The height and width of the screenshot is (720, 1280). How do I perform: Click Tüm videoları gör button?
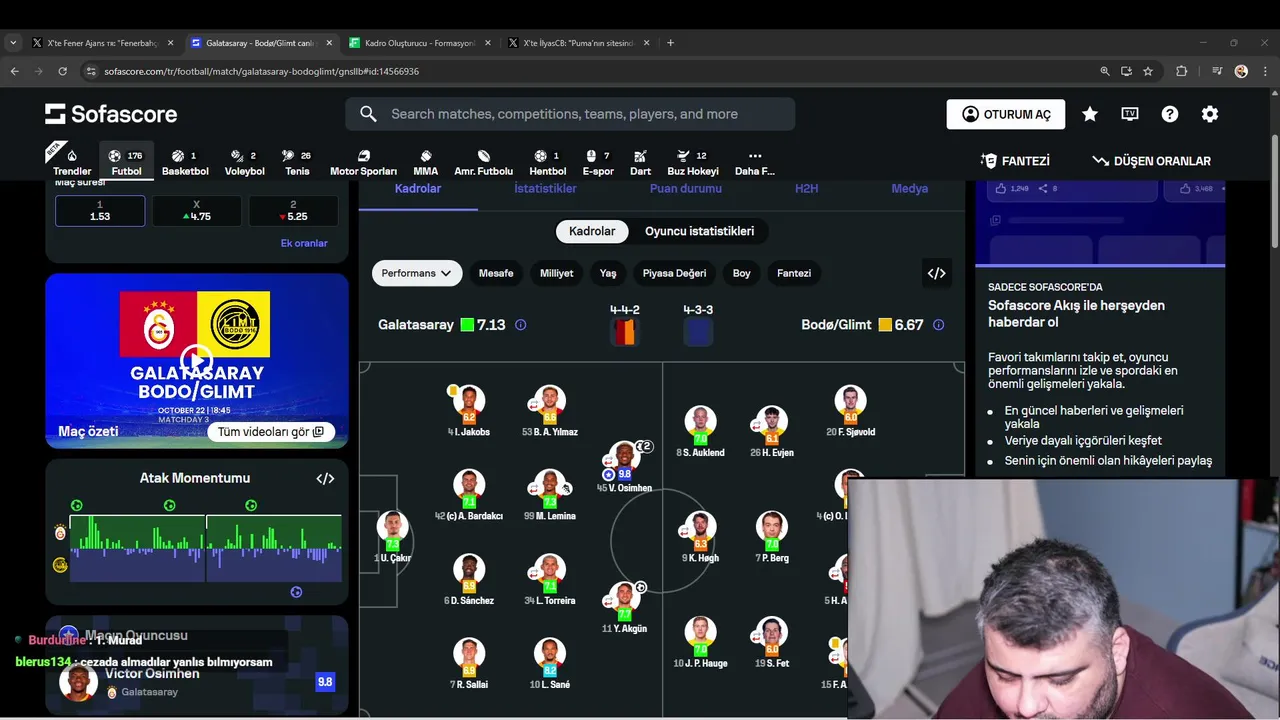[270, 432]
